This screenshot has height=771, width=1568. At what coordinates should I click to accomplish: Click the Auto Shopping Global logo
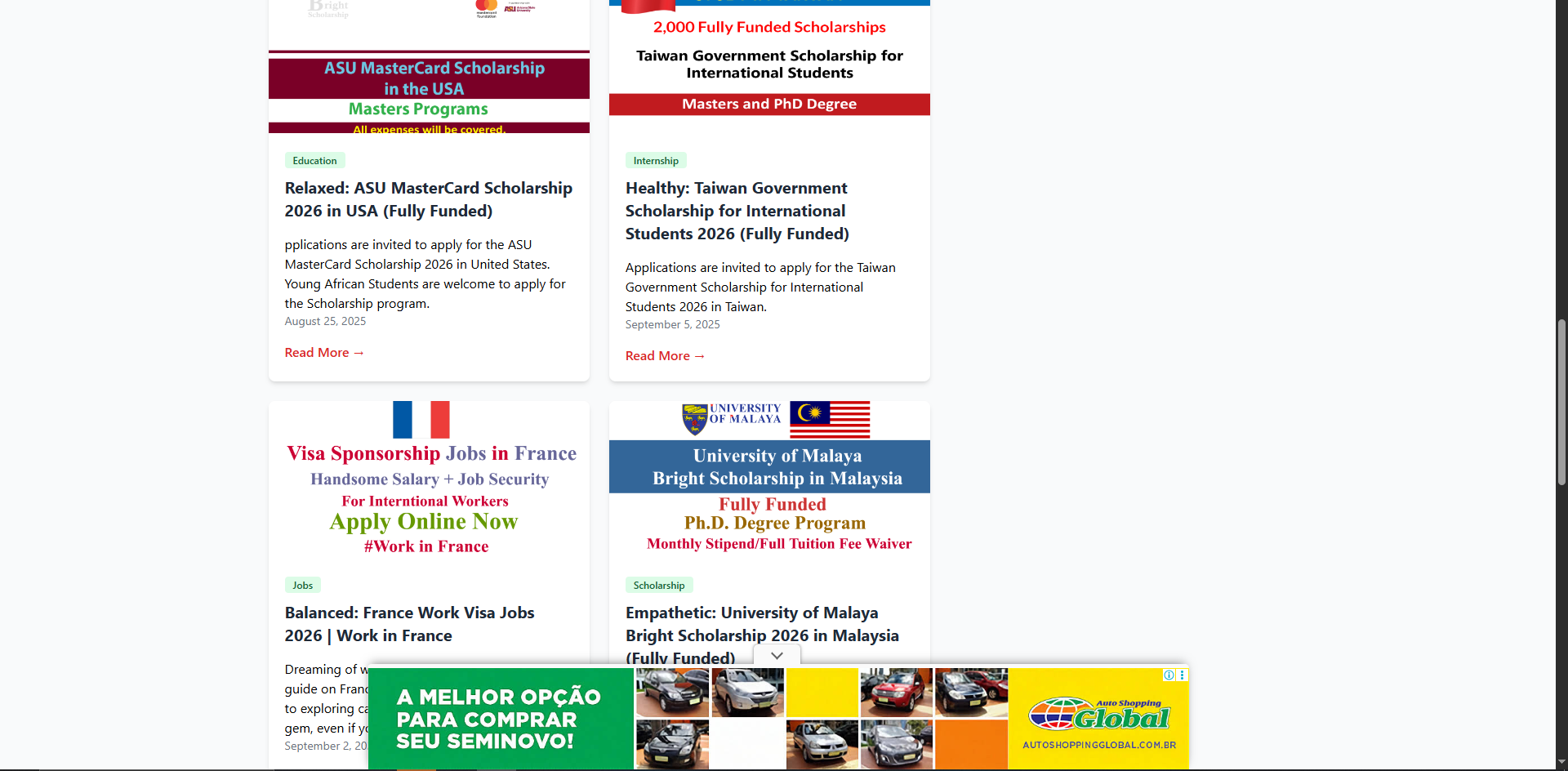coord(1099,714)
